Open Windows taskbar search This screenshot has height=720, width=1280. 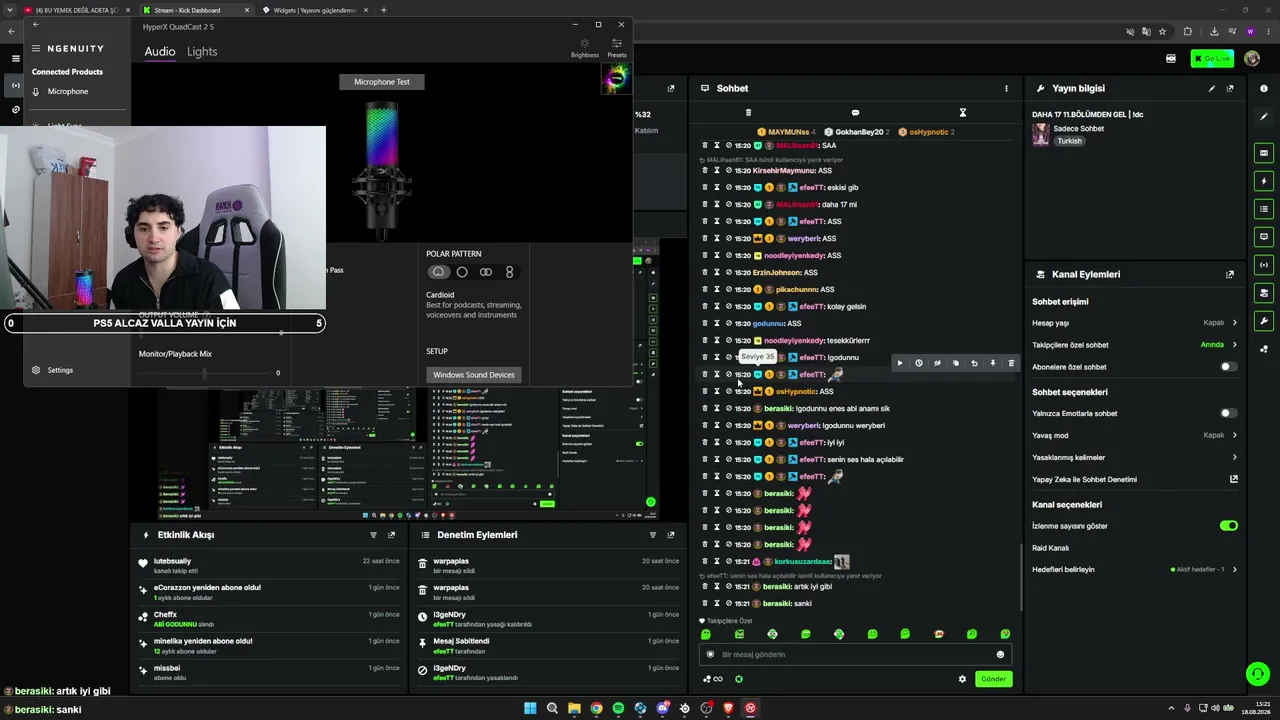552,709
